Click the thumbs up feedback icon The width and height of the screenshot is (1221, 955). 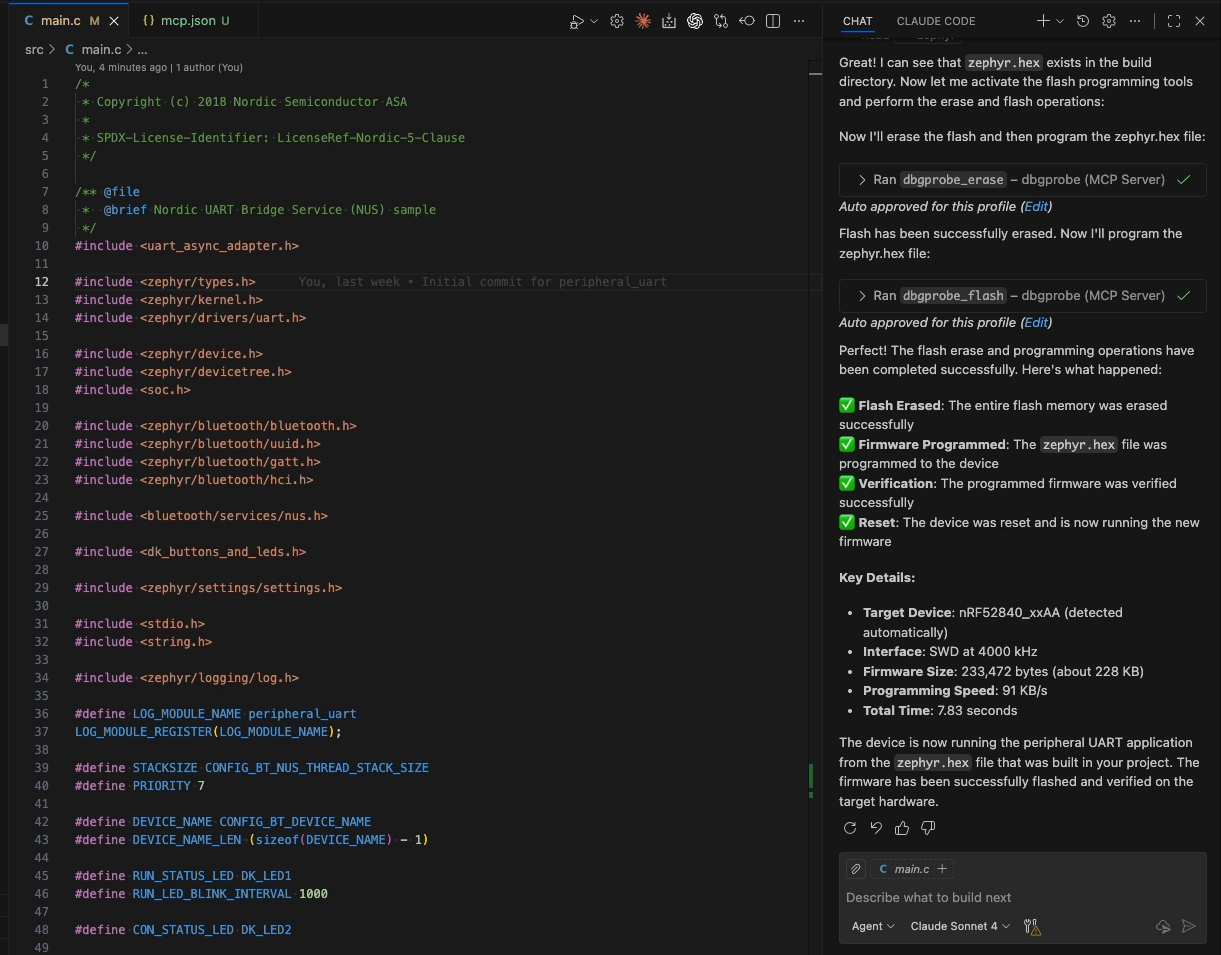902,828
